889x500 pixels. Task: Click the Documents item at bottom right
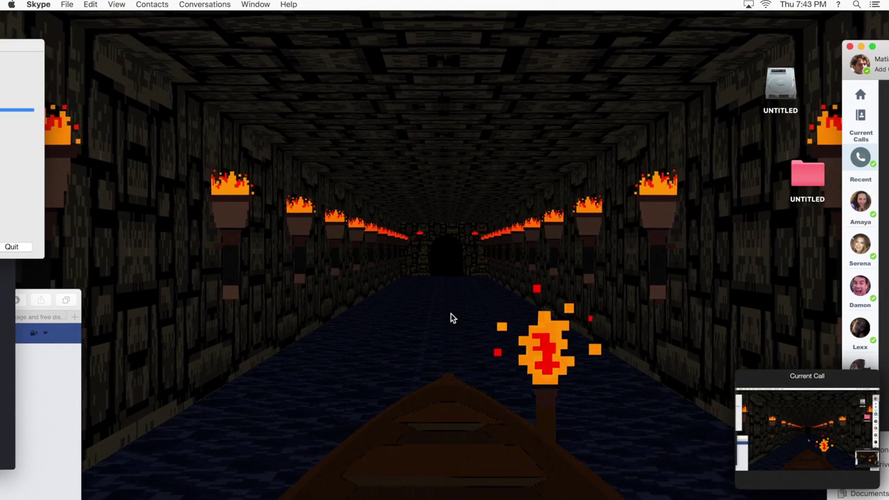tap(864, 494)
